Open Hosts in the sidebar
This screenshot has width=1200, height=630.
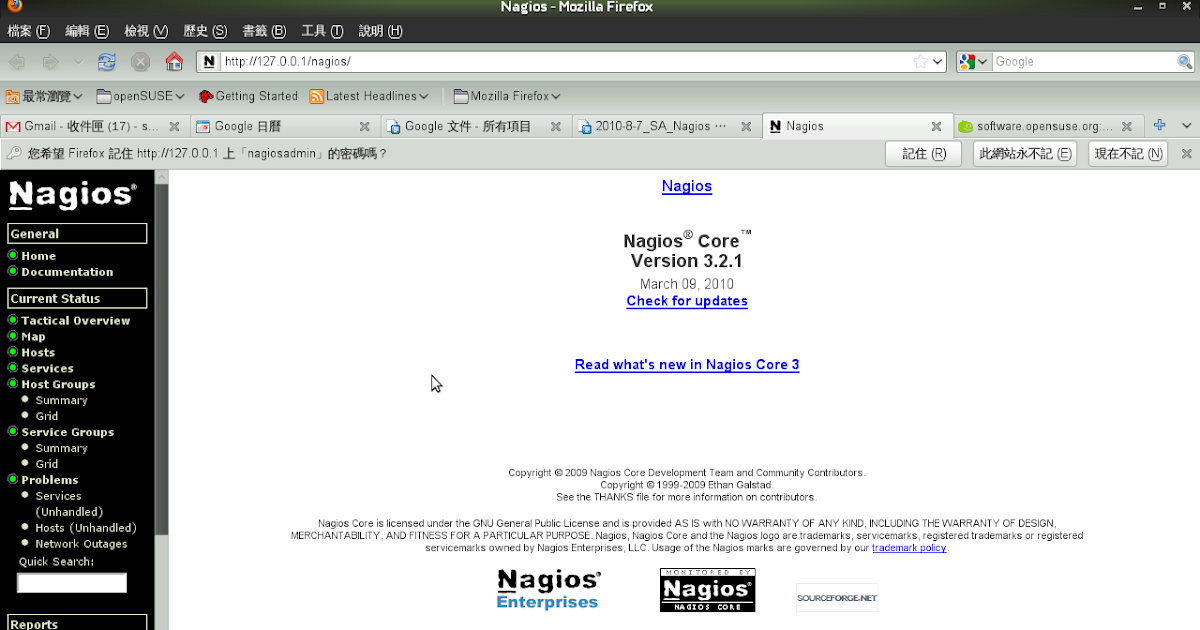coord(38,353)
